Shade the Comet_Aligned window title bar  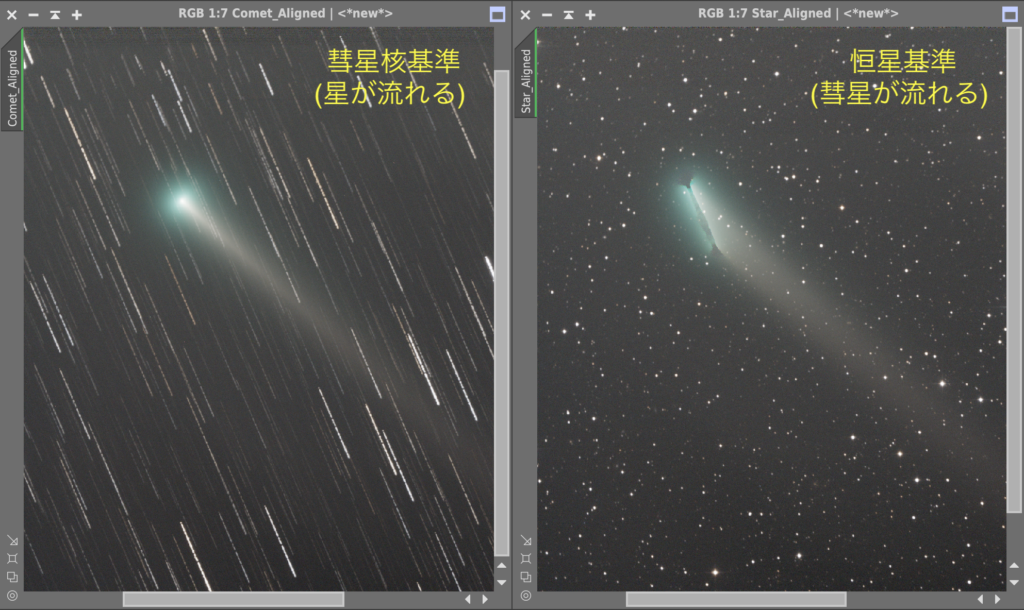tap(55, 14)
